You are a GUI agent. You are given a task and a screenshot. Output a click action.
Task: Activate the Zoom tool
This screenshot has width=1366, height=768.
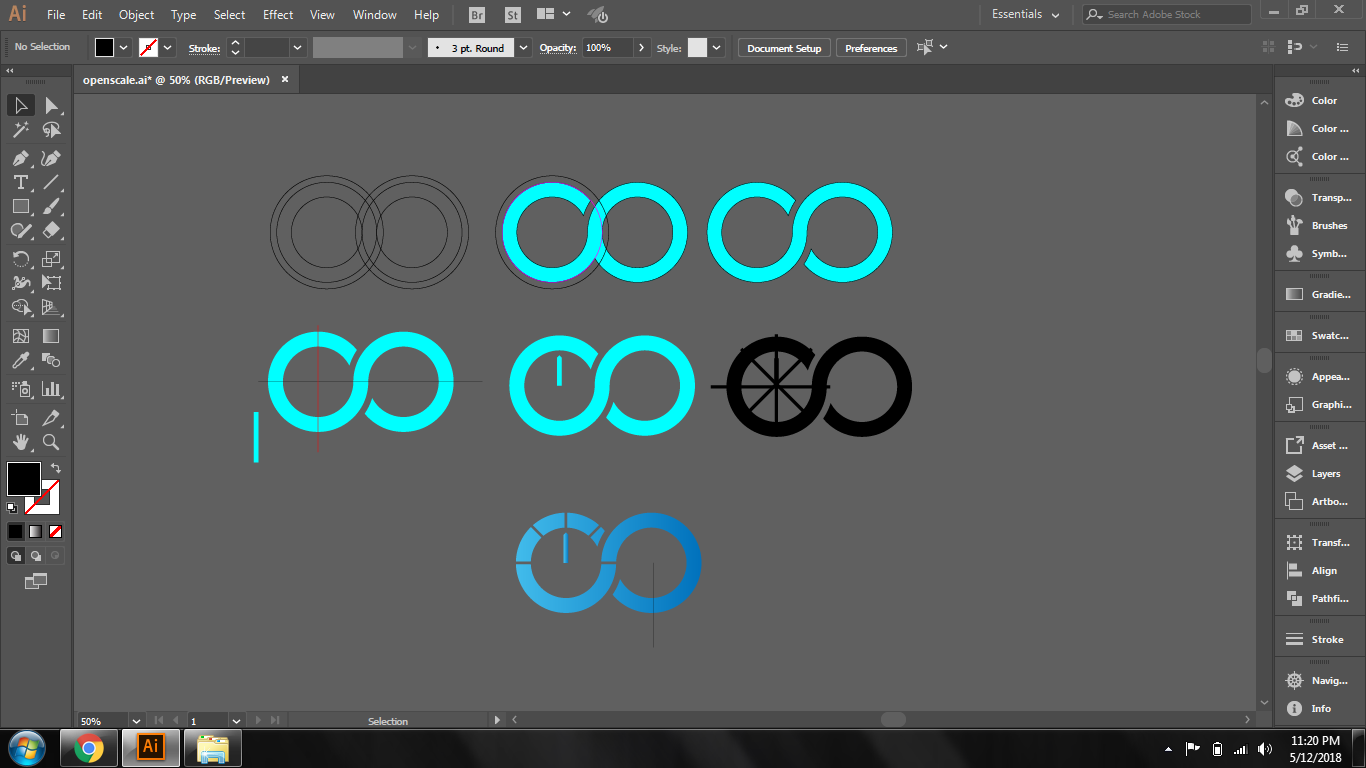tap(52, 441)
